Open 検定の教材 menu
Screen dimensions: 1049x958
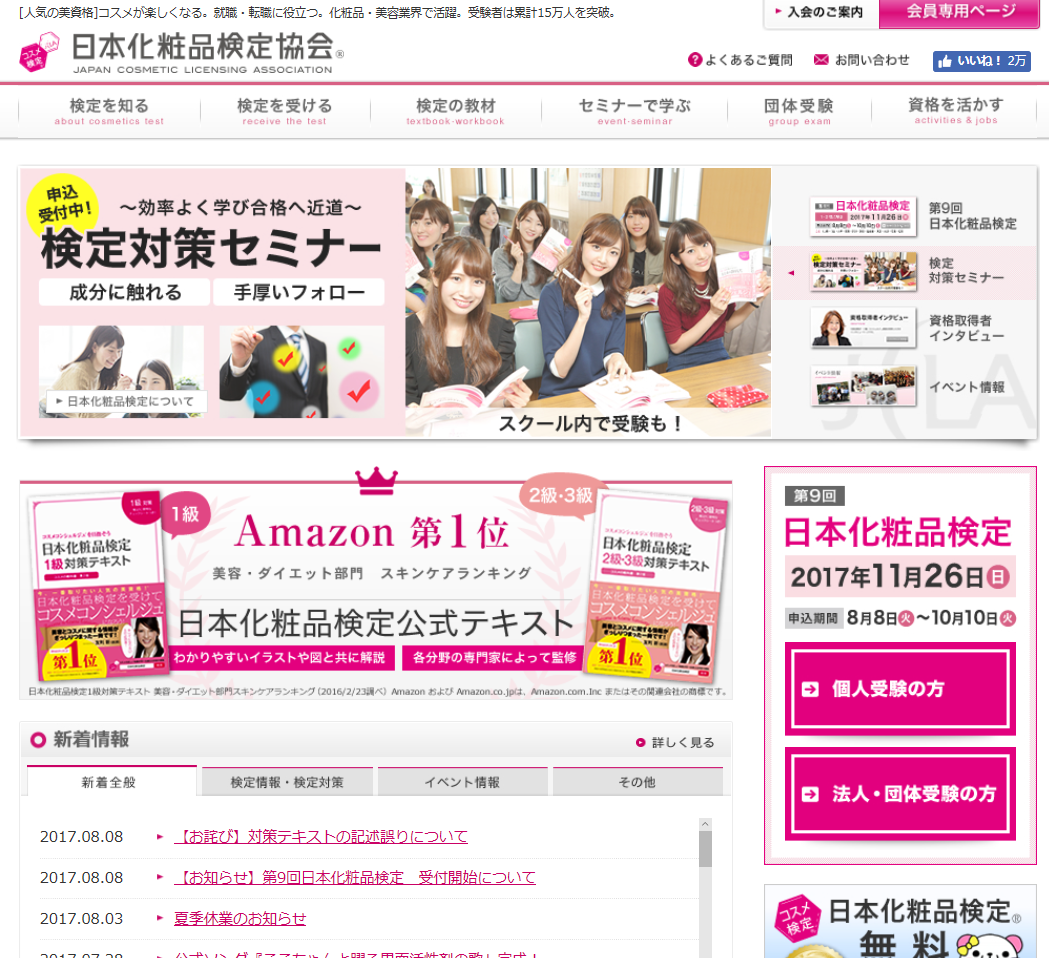[456, 111]
